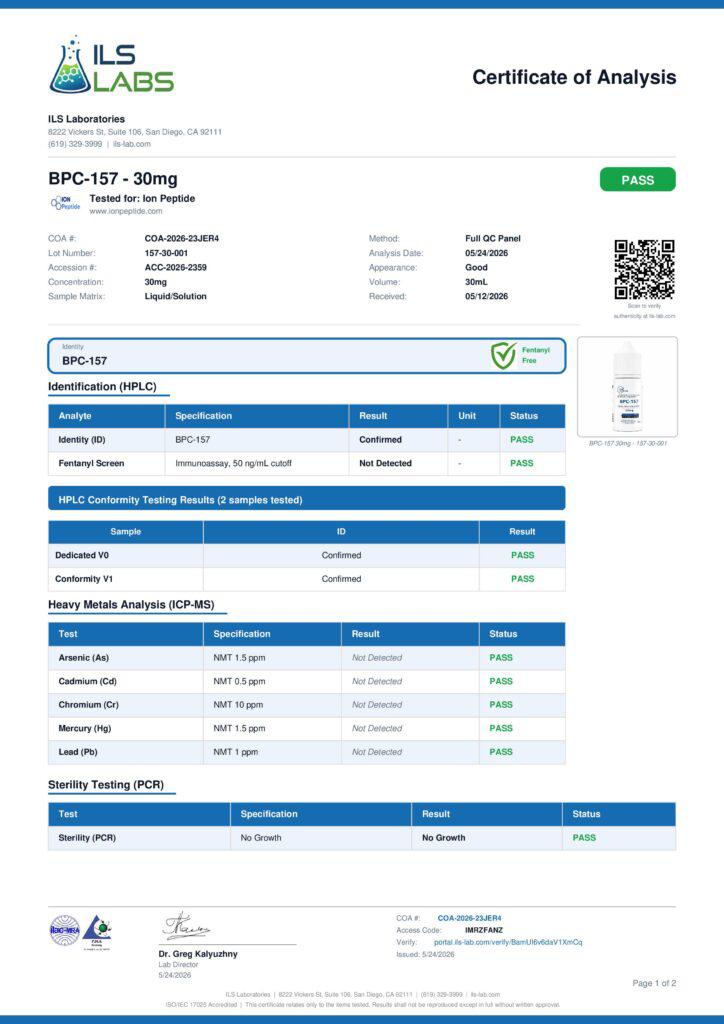The width and height of the screenshot is (724, 1024).
Task: Open the BPC-157 bottle product thumbnail
Action: coord(627,387)
